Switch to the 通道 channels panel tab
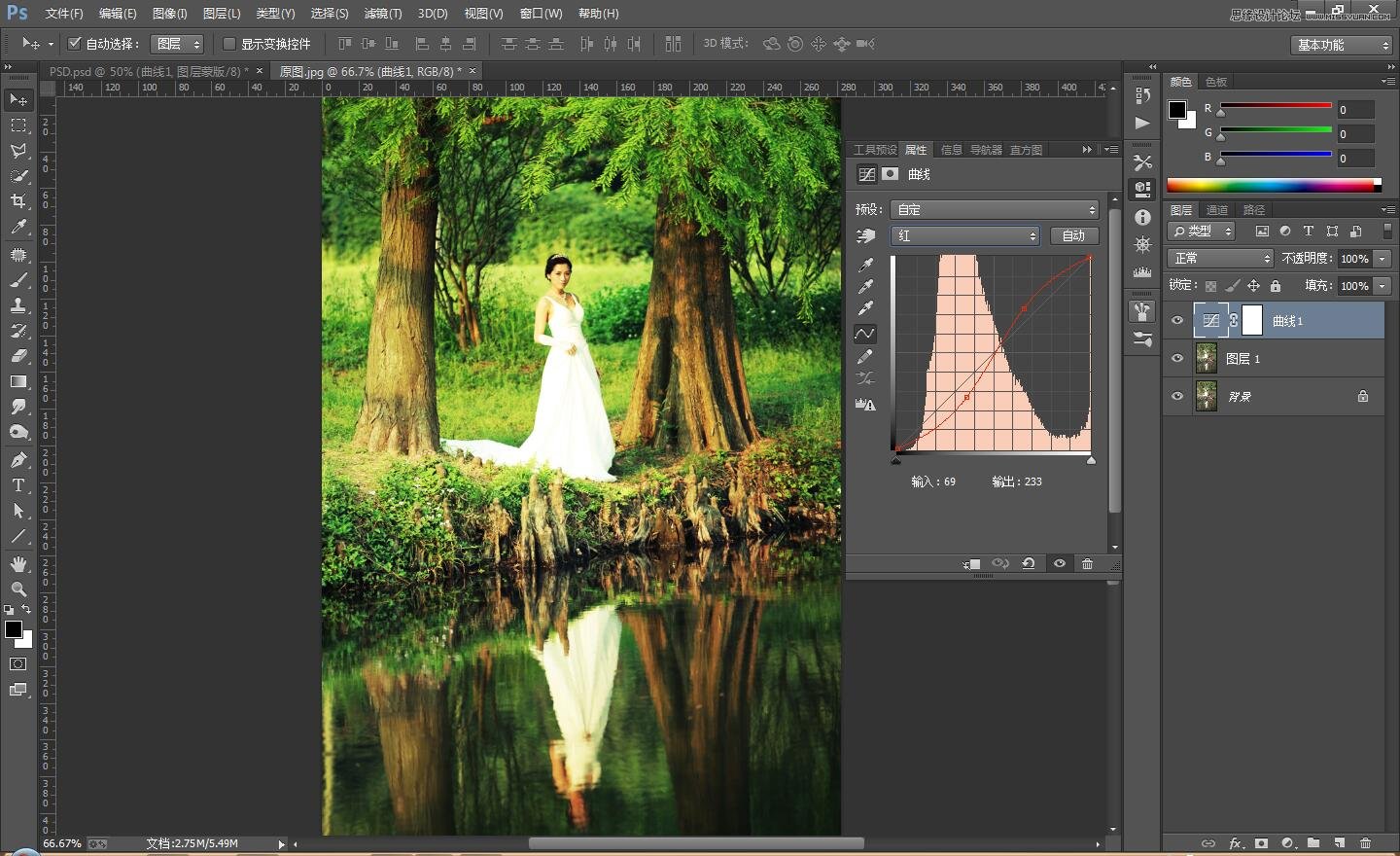The width and height of the screenshot is (1400, 856). 1216,210
